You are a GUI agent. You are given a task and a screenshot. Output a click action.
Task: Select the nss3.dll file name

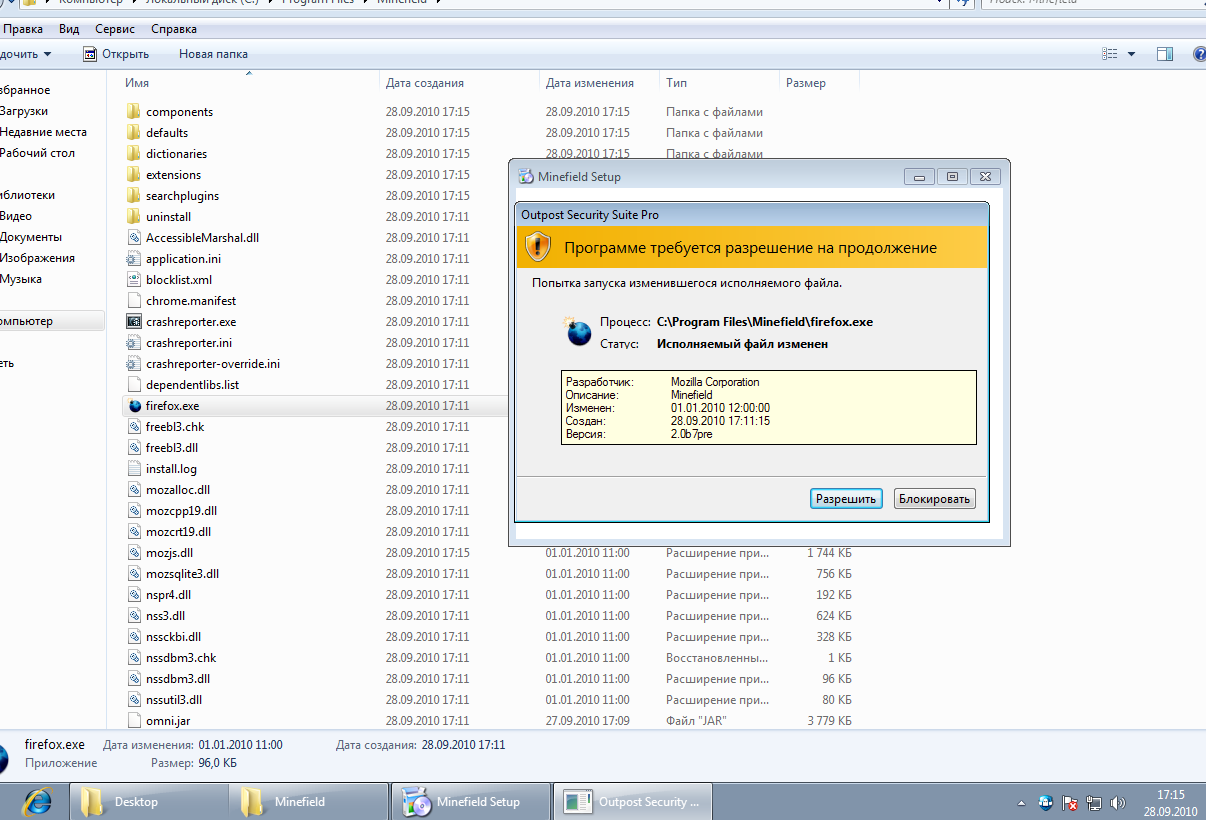pyautogui.click(x=165, y=616)
